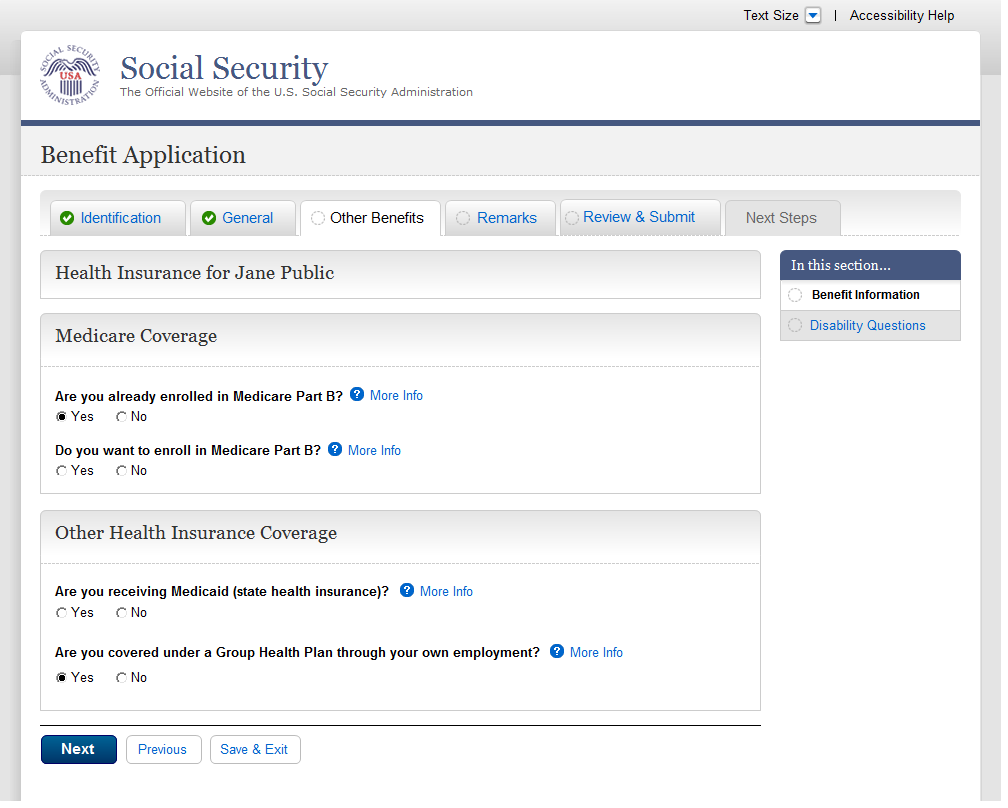
Task: Click green checkmark on General tab
Action: tap(209, 218)
